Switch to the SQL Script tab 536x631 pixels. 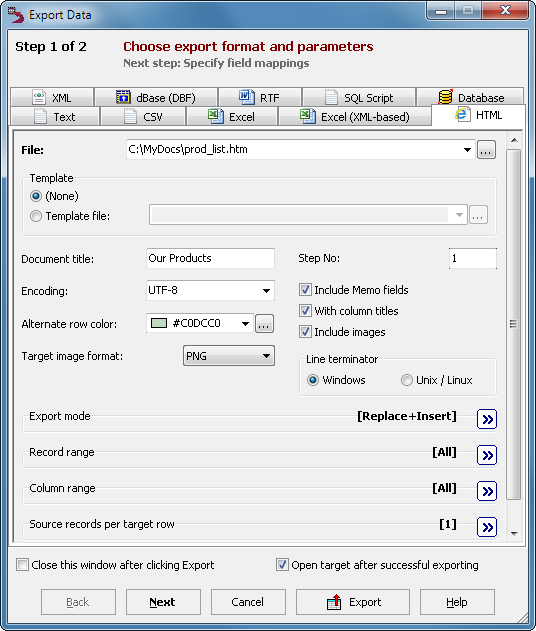coord(359,97)
